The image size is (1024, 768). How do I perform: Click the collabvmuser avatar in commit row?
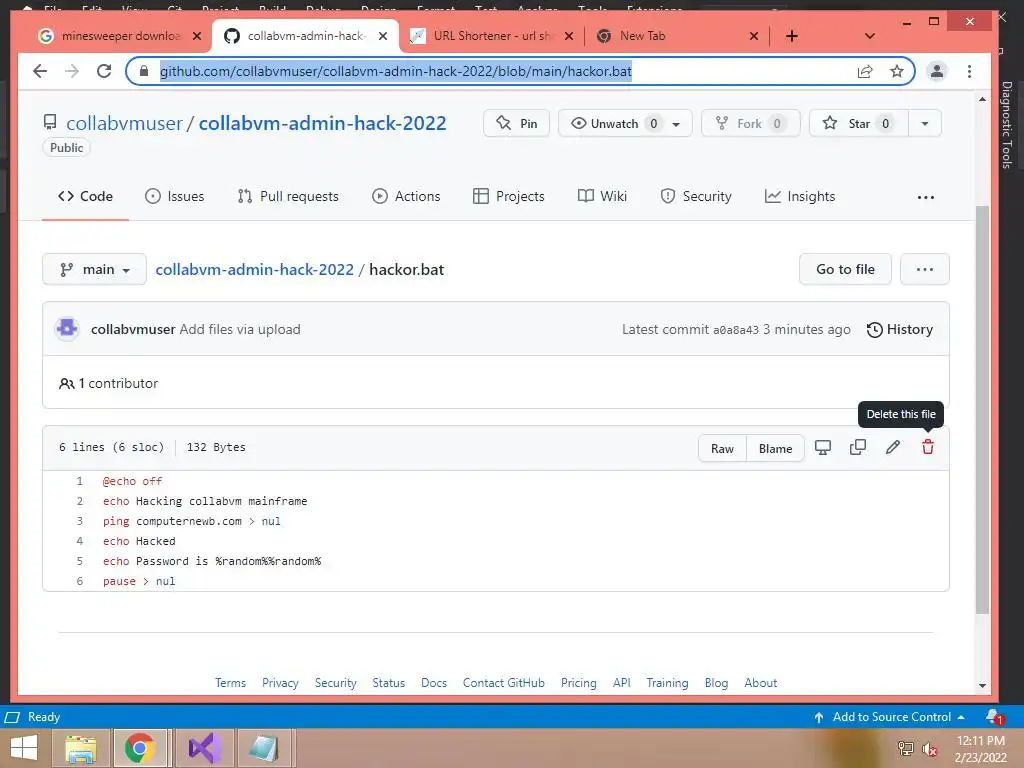67,328
